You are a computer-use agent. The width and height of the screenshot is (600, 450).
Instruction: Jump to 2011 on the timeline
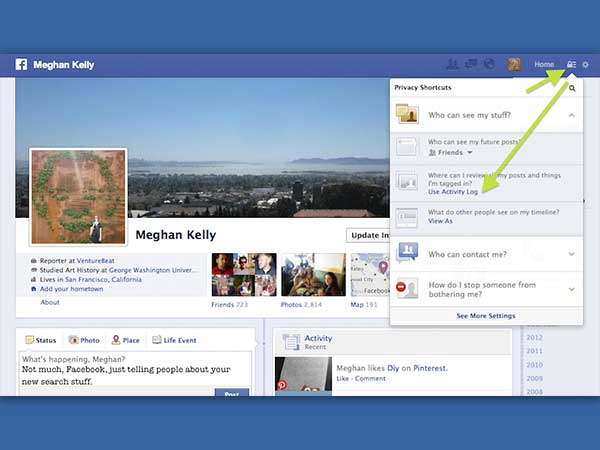pyautogui.click(x=534, y=351)
